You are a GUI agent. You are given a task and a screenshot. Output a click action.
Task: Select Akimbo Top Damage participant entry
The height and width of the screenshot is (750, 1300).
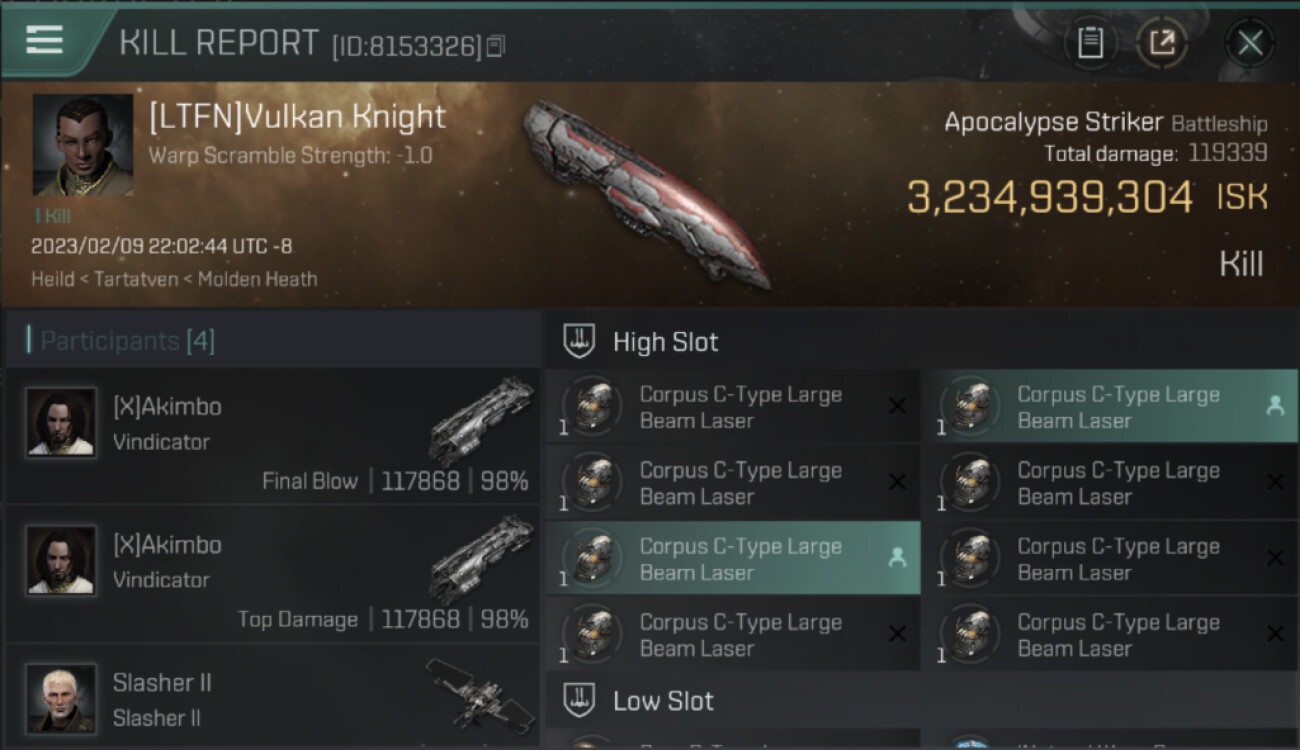[272, 573]
